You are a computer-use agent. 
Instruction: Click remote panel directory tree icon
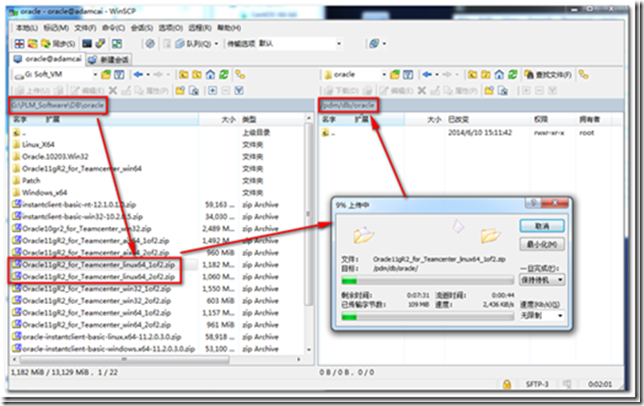[x=583, y=75]
